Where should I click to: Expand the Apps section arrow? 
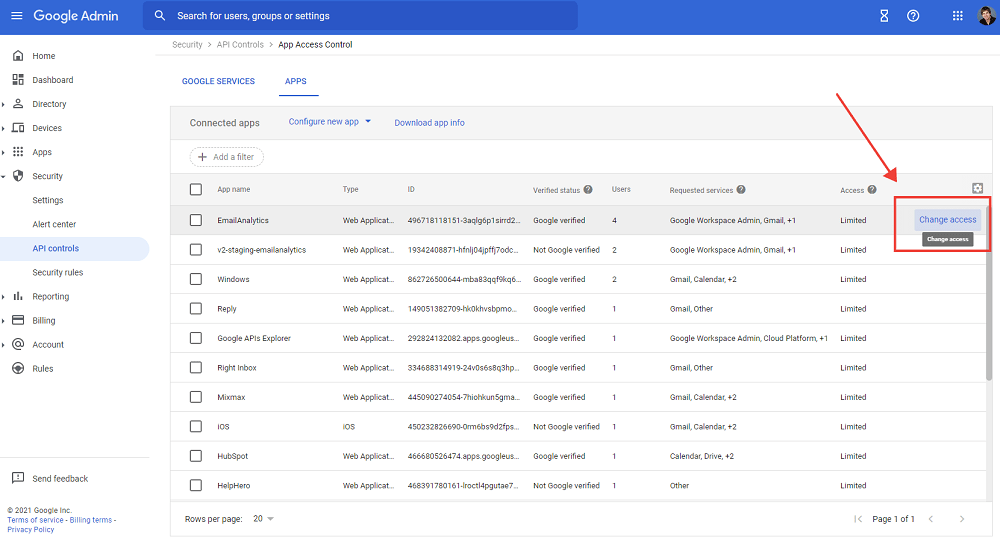(3, 152)
